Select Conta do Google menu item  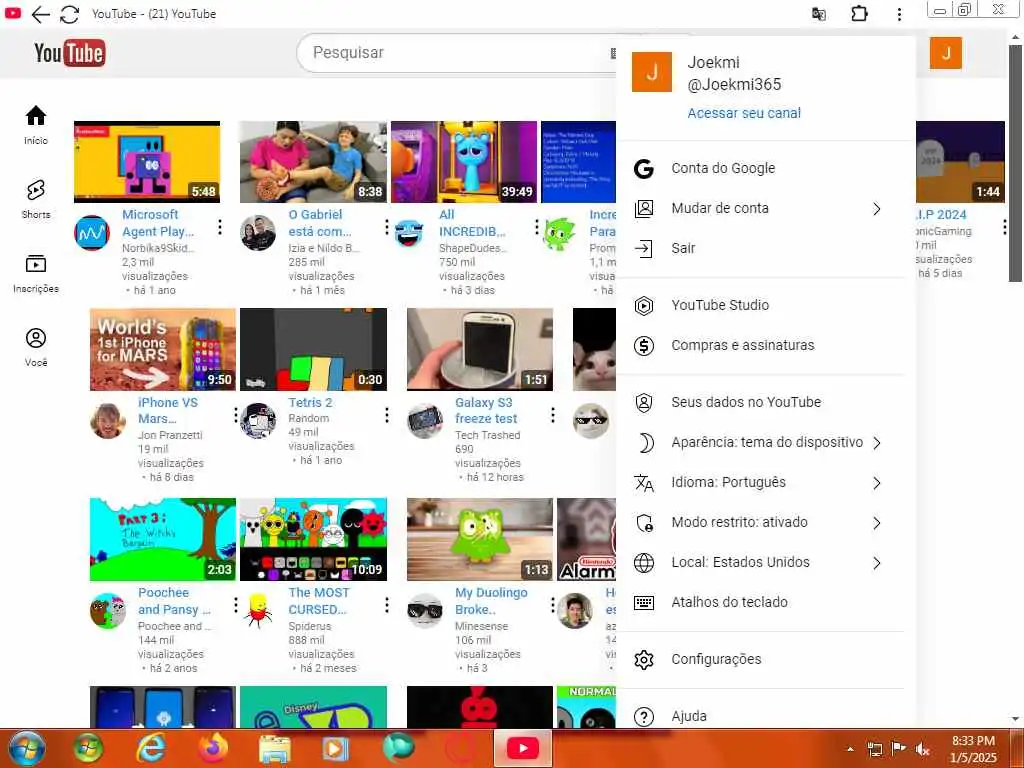pyautogui.click(x=760, y=168)
